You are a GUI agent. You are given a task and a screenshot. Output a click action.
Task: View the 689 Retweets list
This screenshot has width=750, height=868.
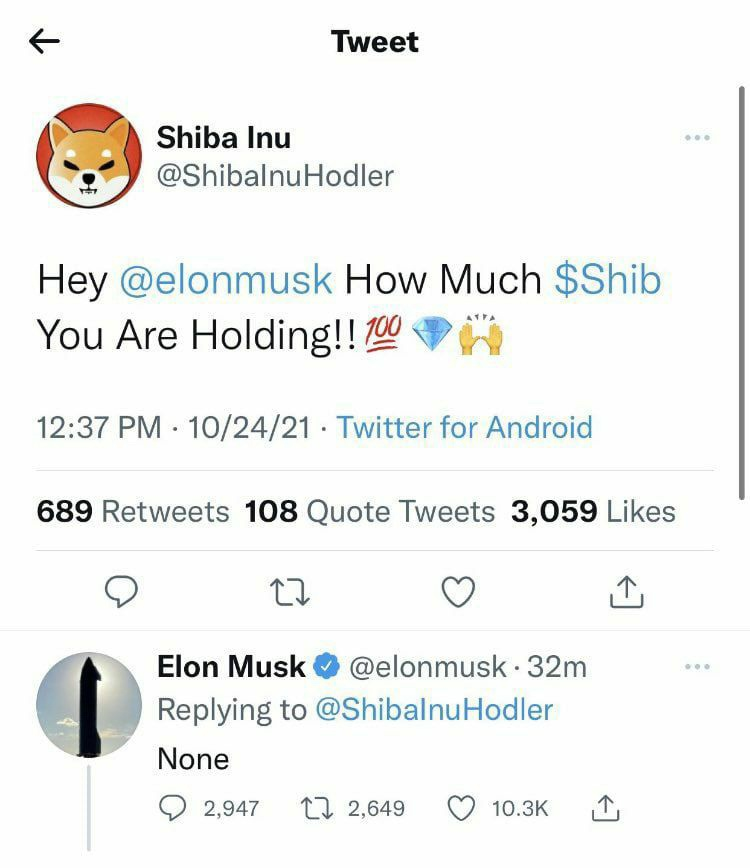133,512
